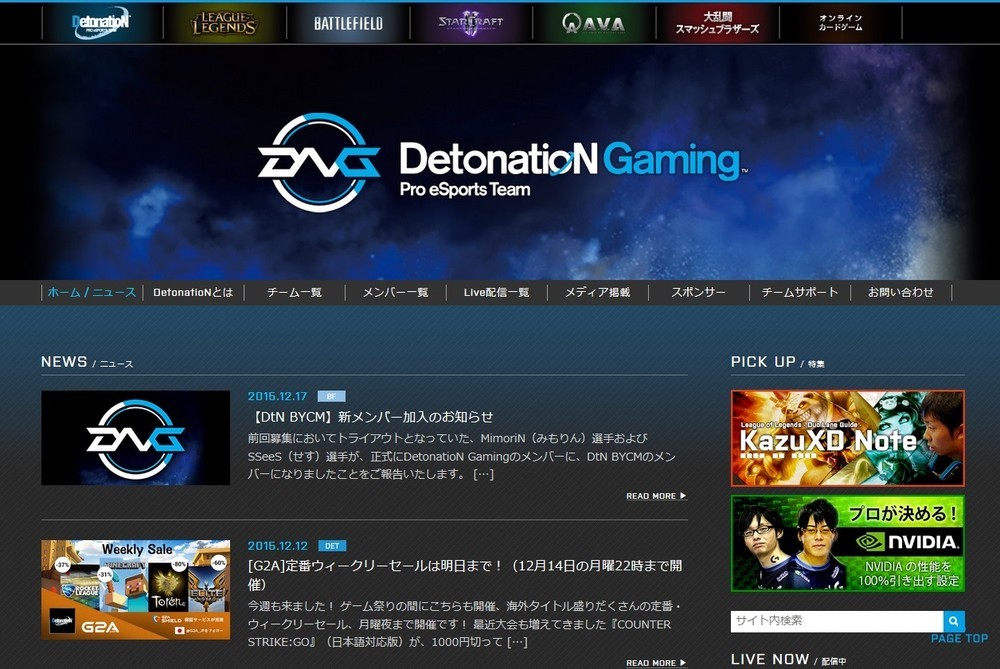Open the Live配信一覧 menu item

point(496,292)
